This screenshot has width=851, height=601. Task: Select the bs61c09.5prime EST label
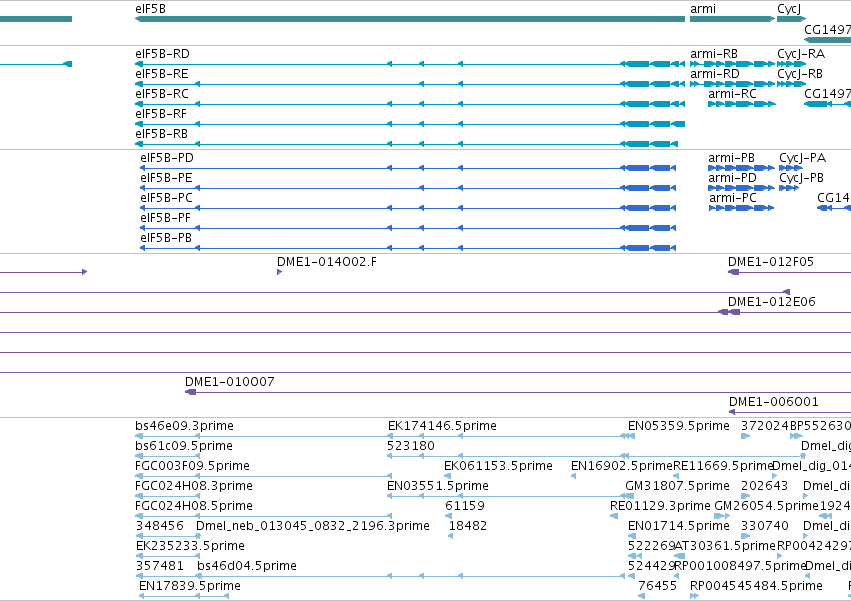(184, 446)
